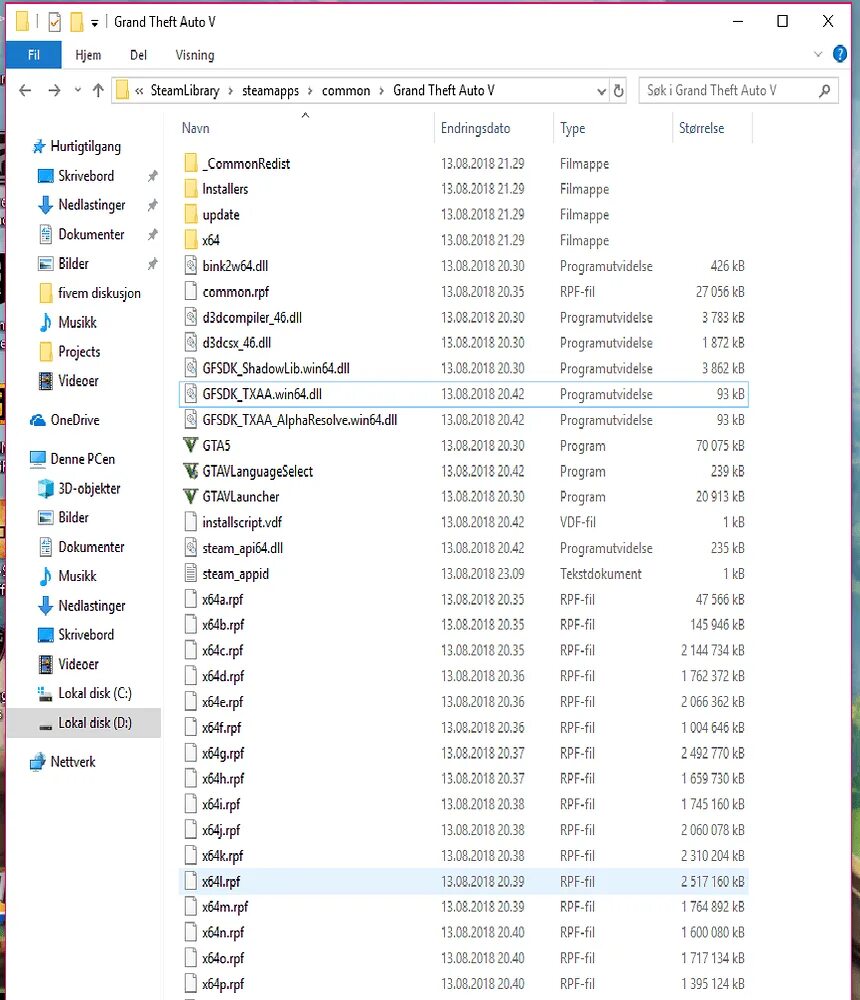Open the Del ribbon tab
Image resolution: width=860 pixels, height=1000 pixels.
tap(138, 55)
